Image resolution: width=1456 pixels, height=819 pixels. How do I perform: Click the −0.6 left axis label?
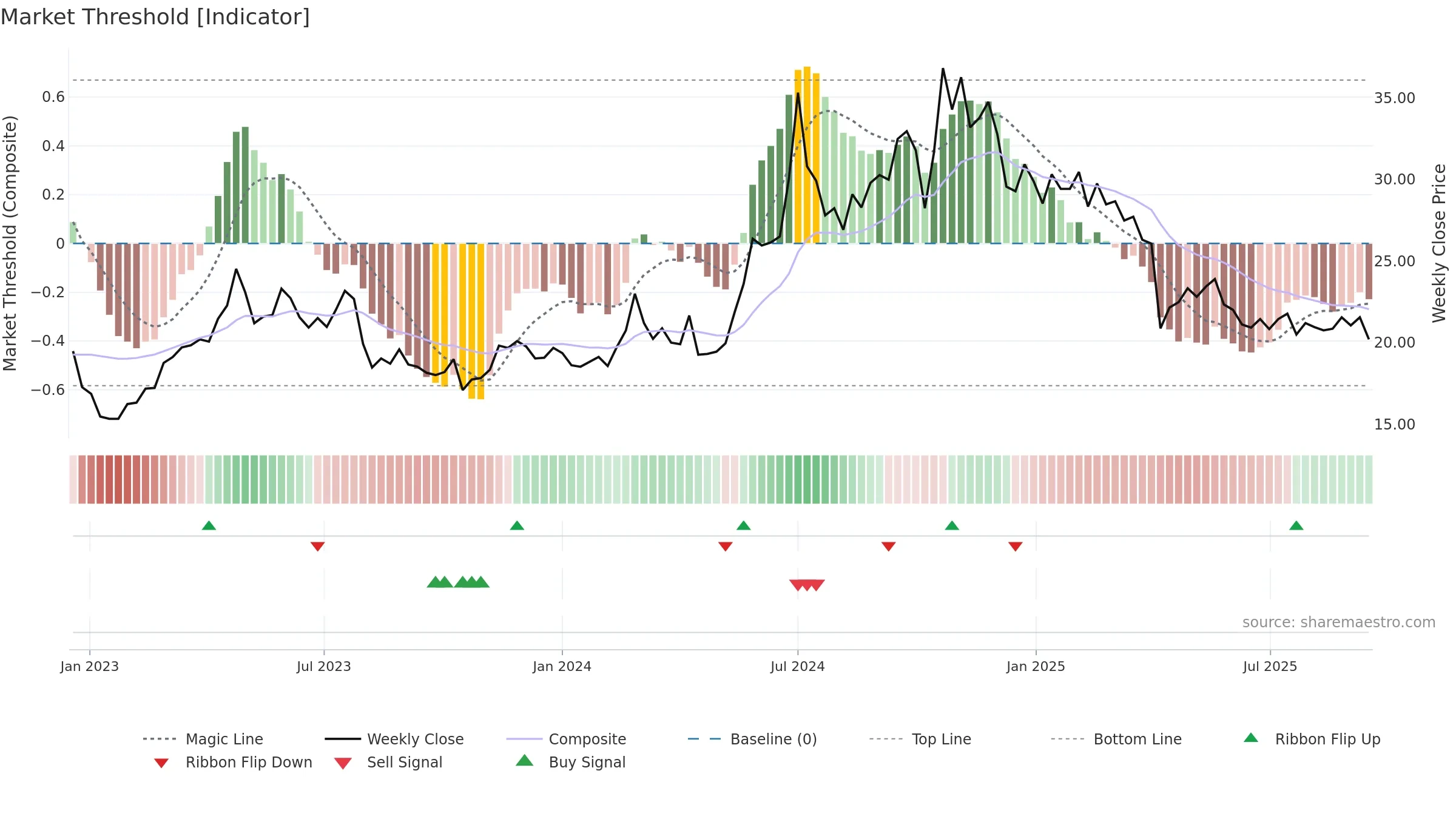[48, 389]
